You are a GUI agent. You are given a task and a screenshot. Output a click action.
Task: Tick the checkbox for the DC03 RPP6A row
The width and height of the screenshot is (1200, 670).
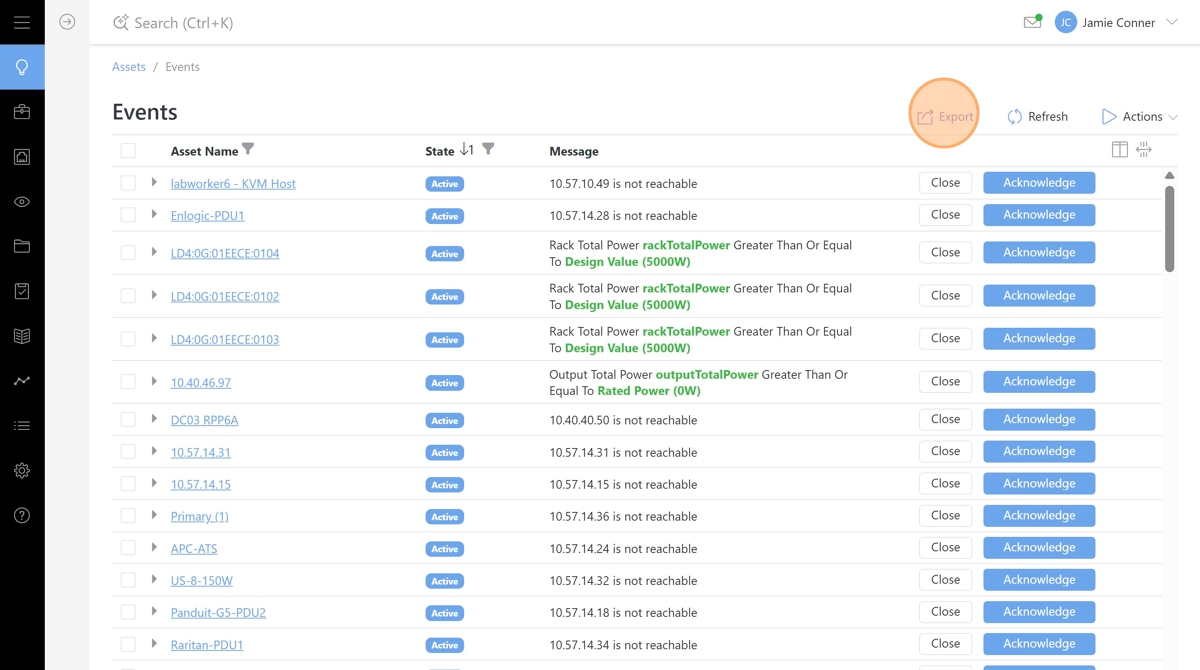pos(128,420)
